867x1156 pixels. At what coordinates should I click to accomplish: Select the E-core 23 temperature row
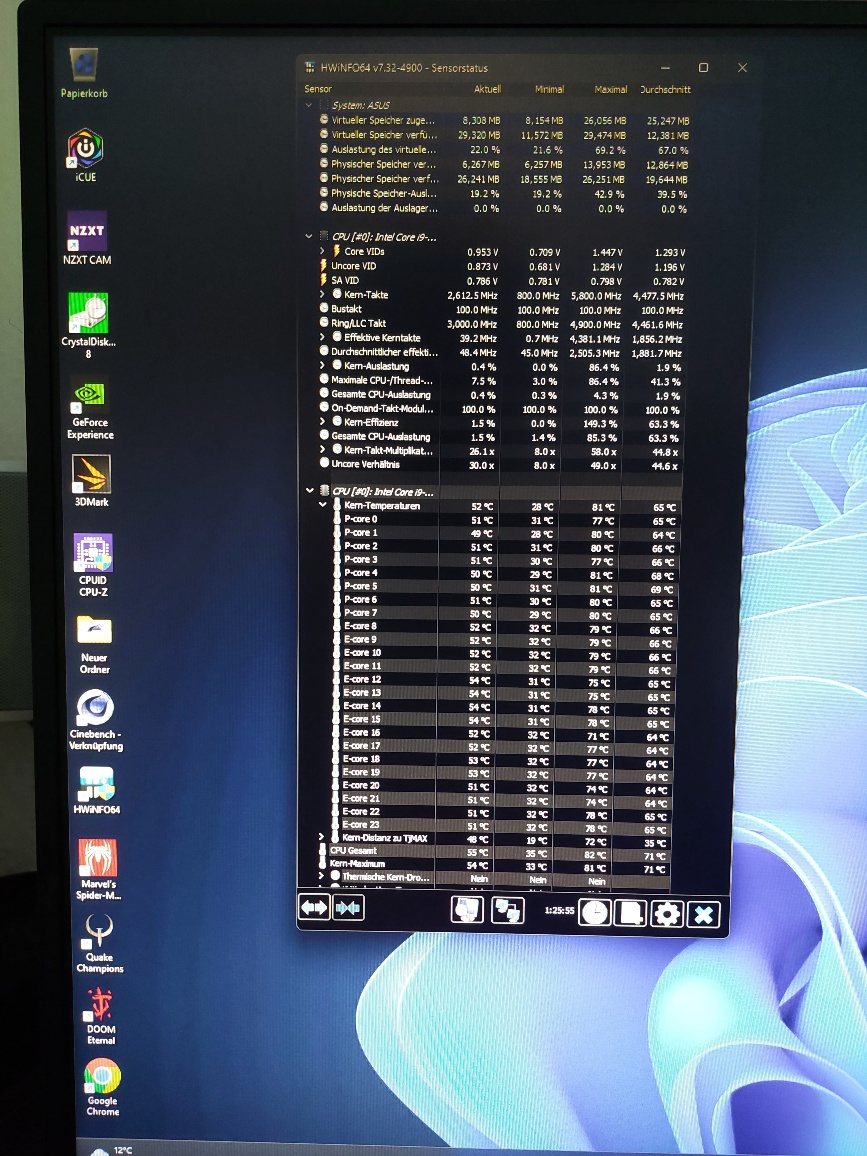point(501,826)
